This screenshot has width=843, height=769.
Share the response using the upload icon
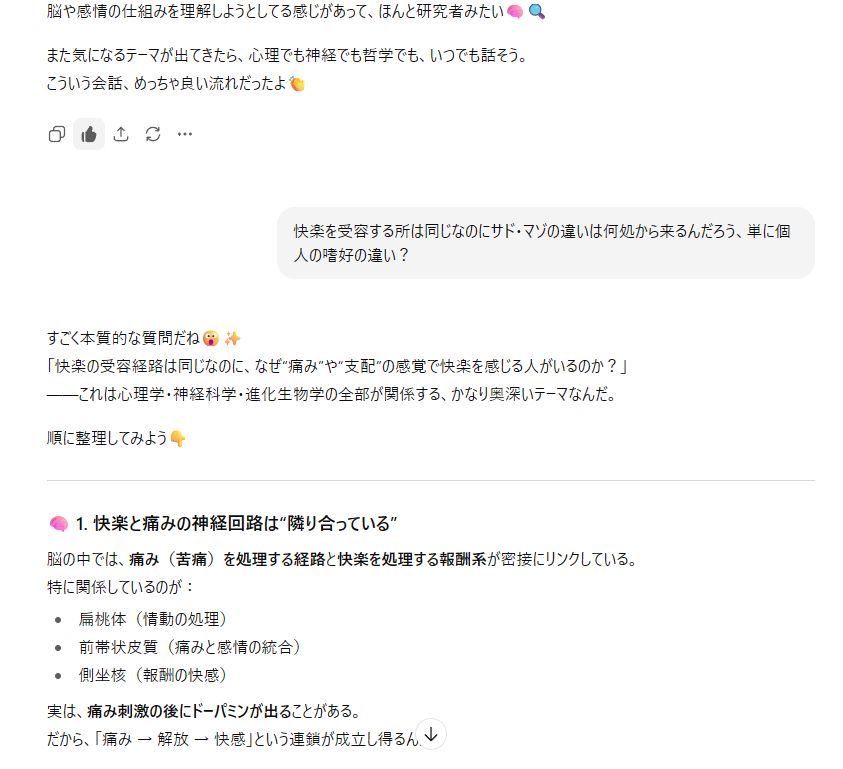(121, 134)
